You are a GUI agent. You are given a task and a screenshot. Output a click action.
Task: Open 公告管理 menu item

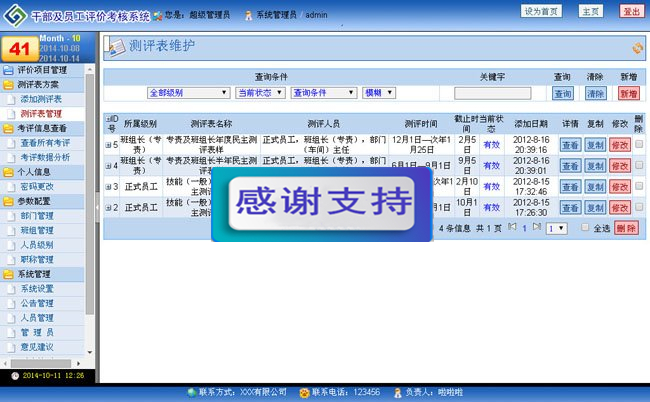(37, 303)
